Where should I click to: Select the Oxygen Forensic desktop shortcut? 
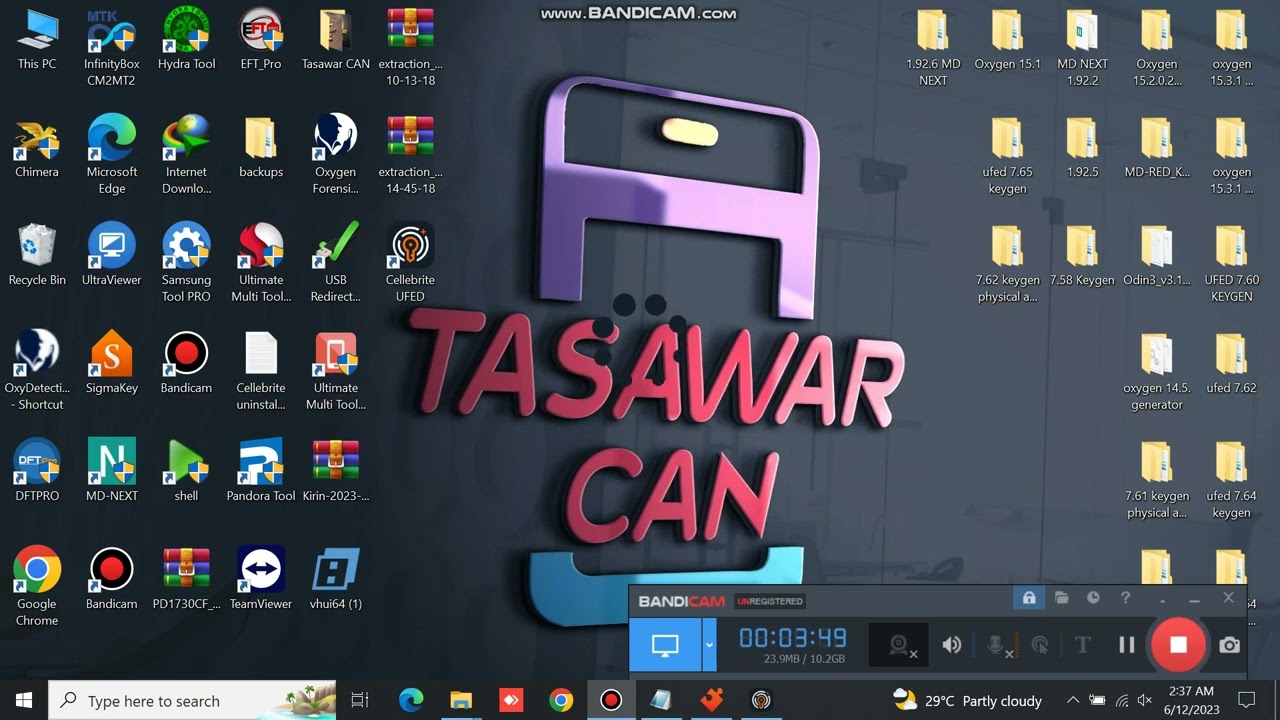[x=336, y=155]
